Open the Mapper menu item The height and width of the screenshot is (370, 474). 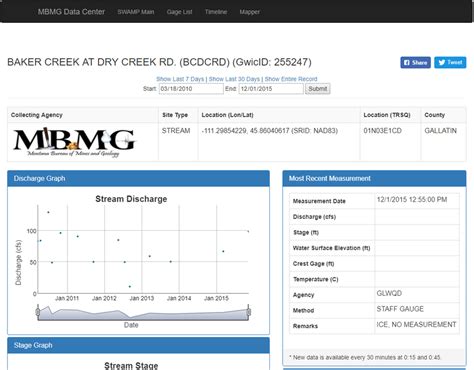249,12
